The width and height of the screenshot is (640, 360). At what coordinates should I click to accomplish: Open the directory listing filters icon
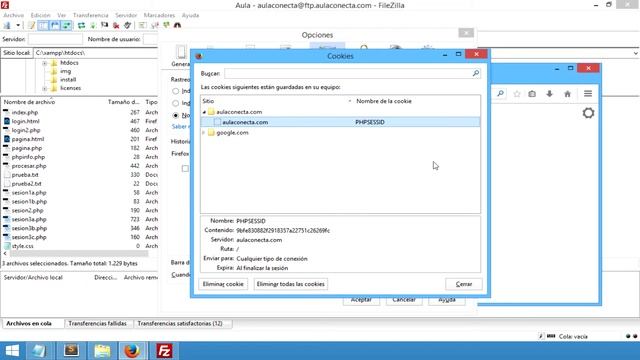click(x=142, y=25)
